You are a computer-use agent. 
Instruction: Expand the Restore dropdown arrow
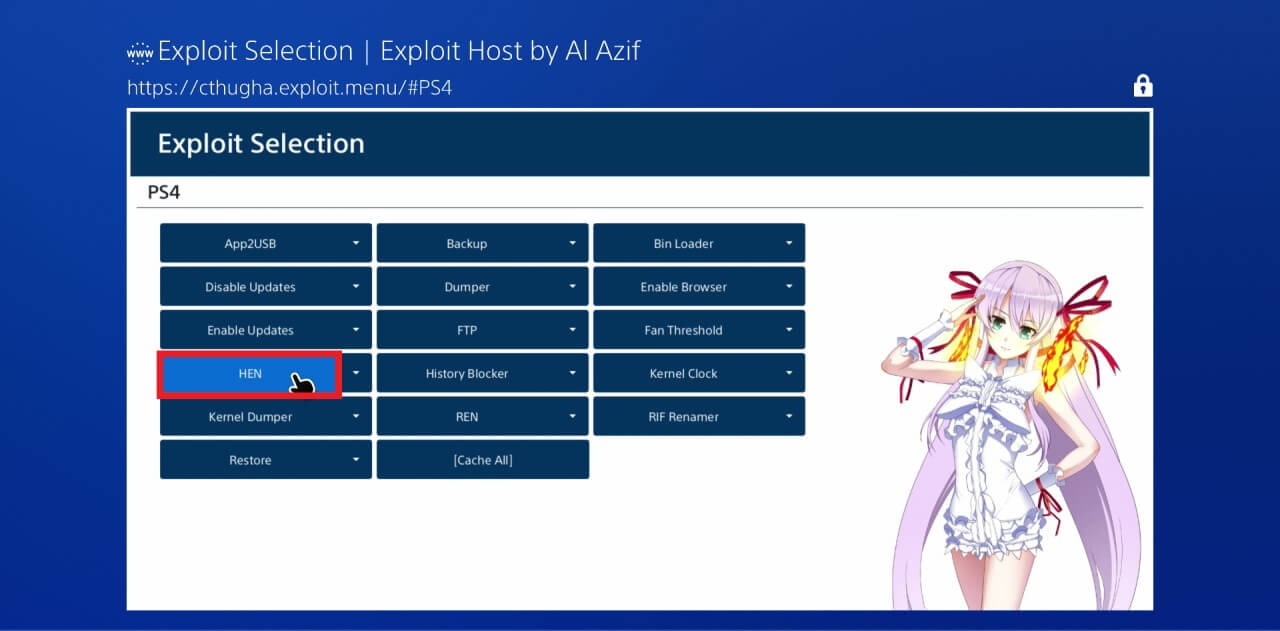(x=356, y=460)
